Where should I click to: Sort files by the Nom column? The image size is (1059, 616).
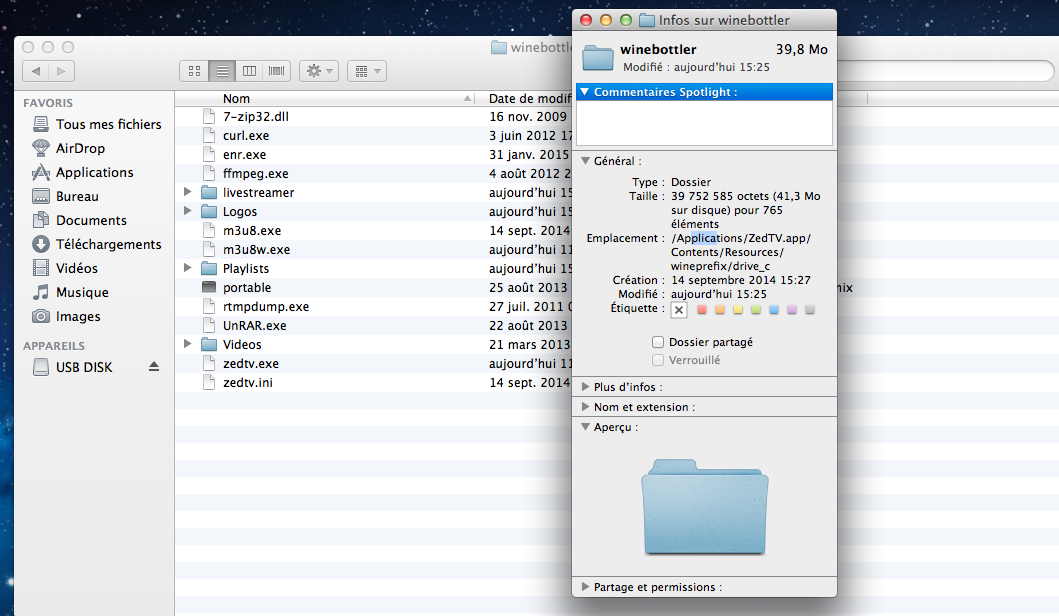pos(340,98)
